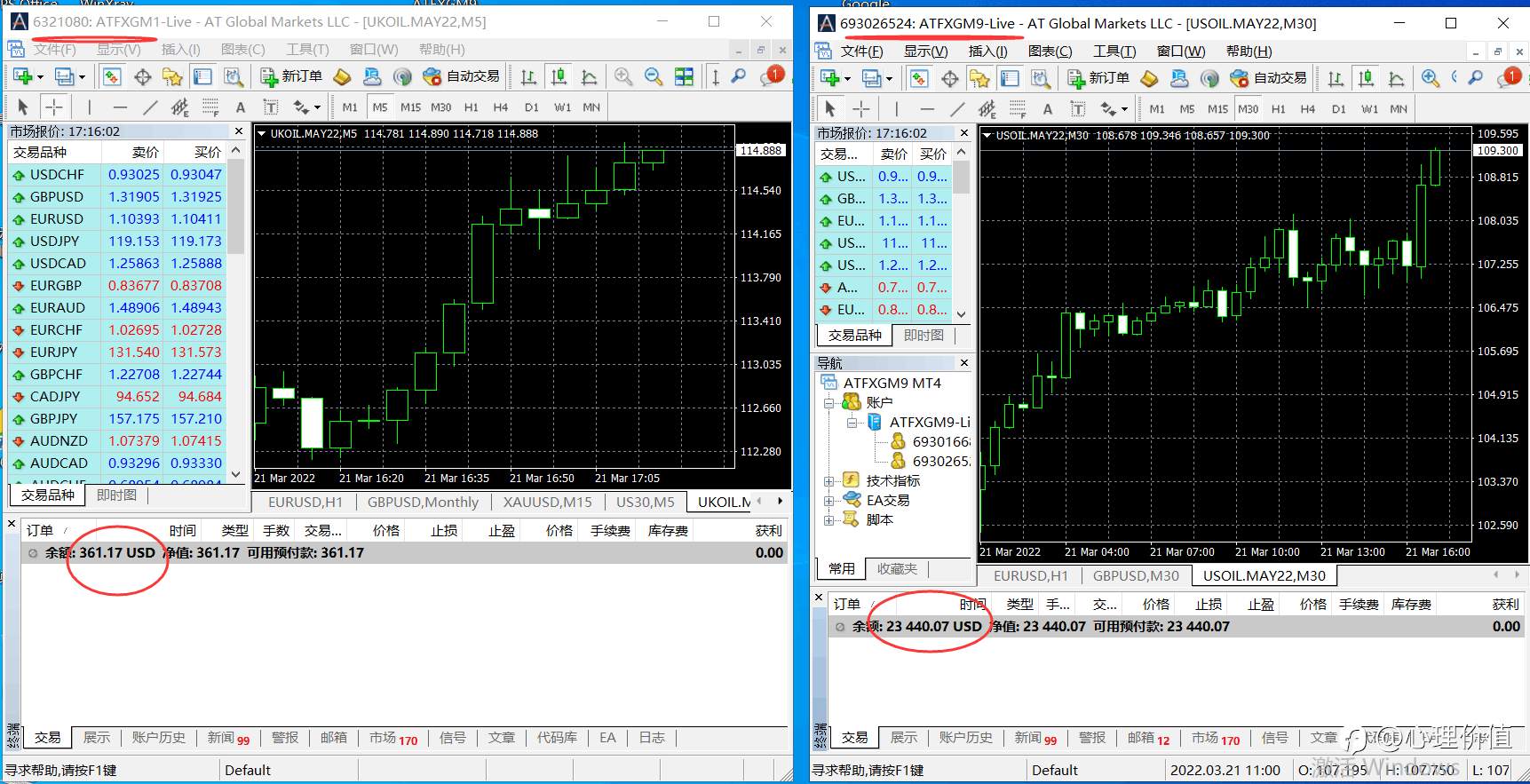Select the crosshair tool in right window

click(x=861, y=109)
